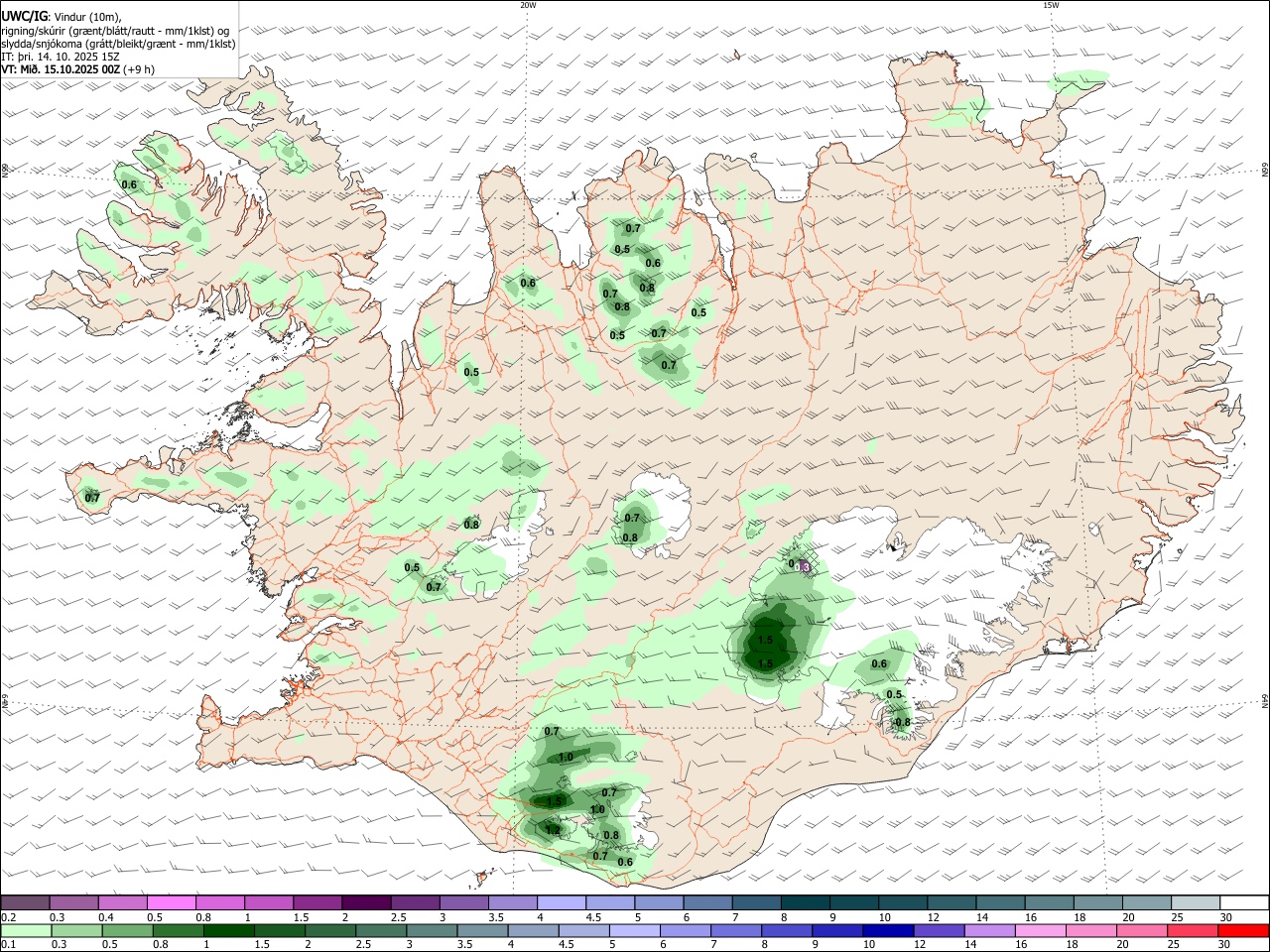Click the lavender 14 mm rain swatch
Image resolution: width=1270 pixels, height=952 pixels.
(988, 930)
